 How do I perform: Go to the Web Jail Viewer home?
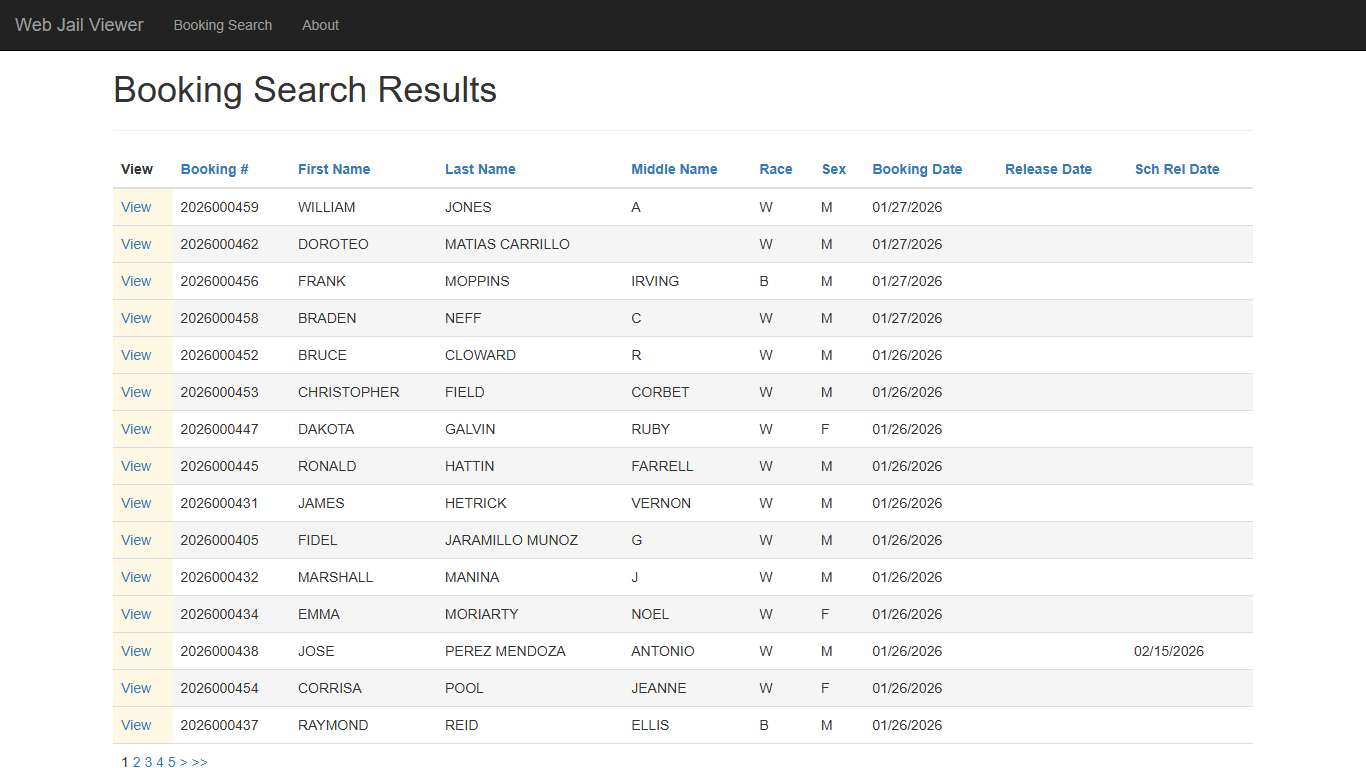[79, 25]
